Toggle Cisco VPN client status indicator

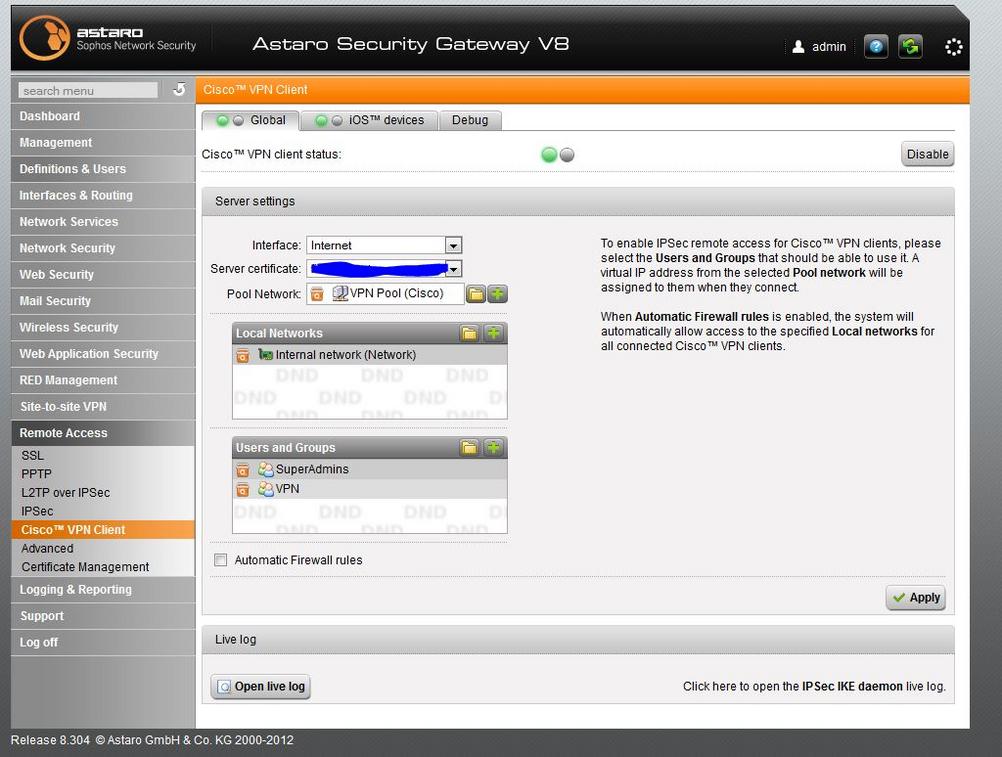click(x=557, y=155)
